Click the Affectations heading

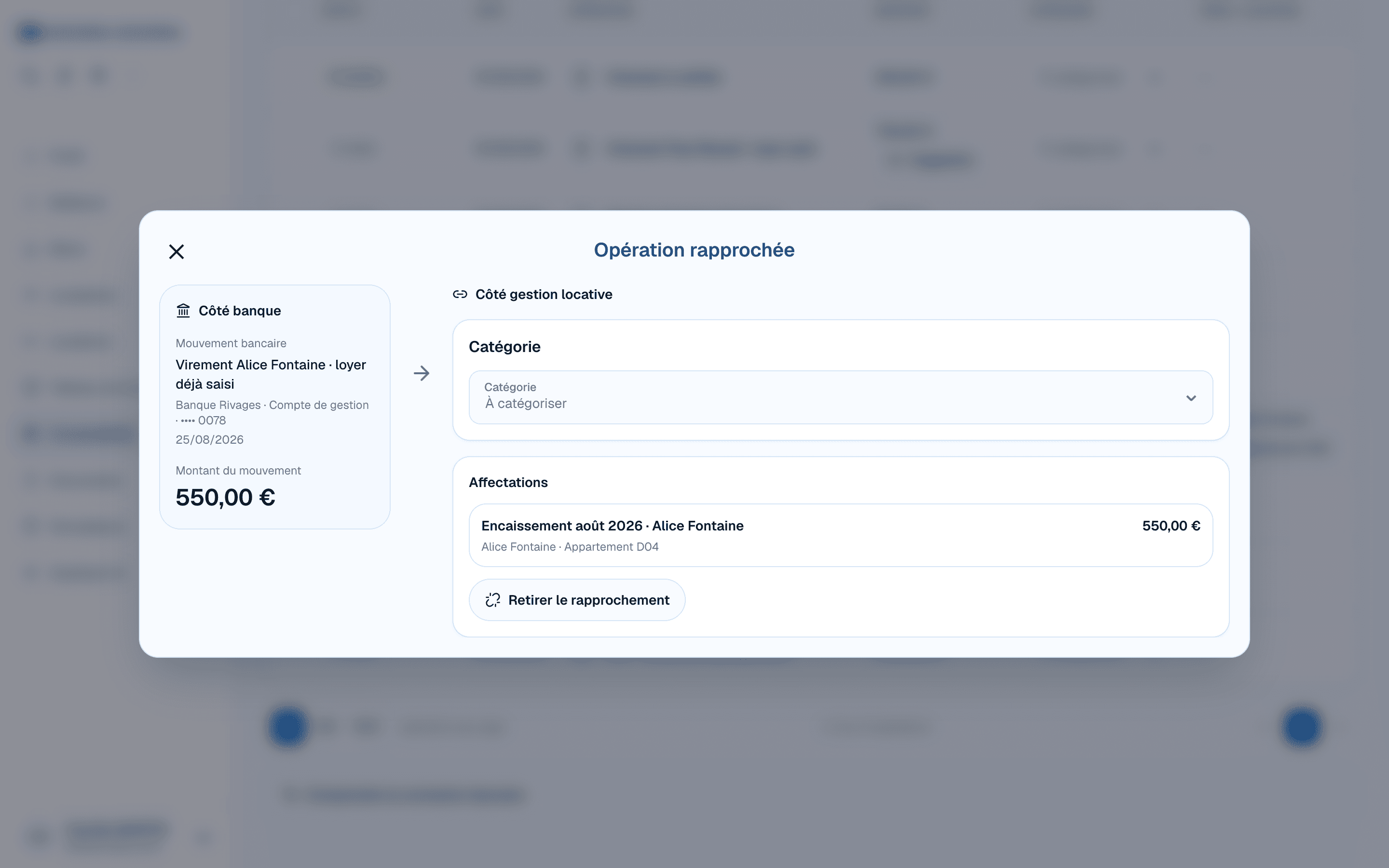pyautogui.click(x=508, y=483)
